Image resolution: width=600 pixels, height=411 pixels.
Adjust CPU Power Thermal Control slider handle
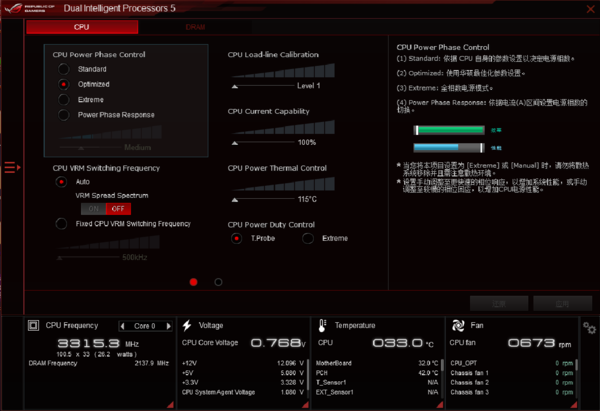click(x=235, y=200)
